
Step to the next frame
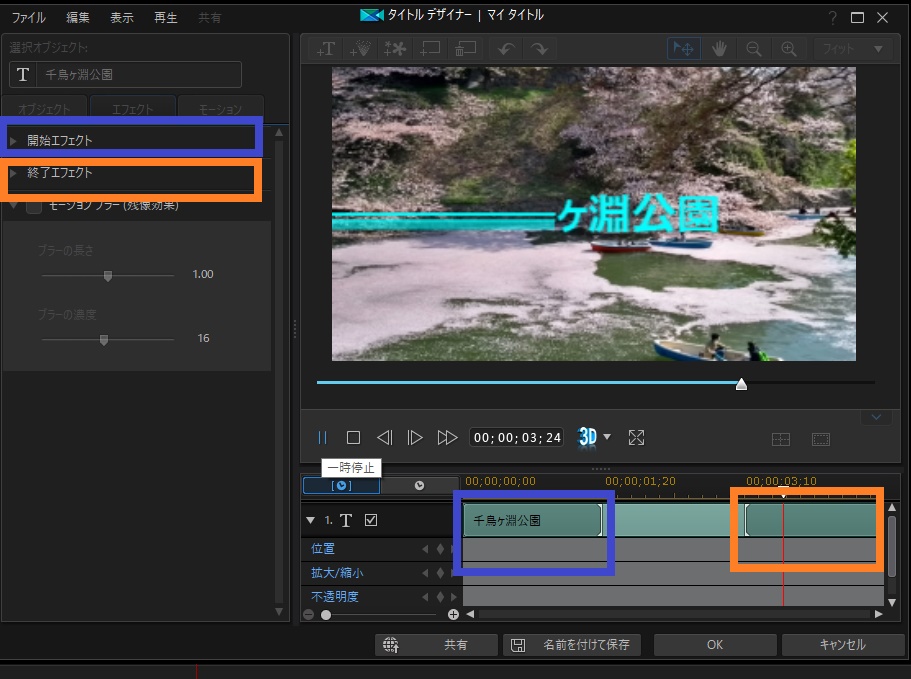tap(415, 437)
